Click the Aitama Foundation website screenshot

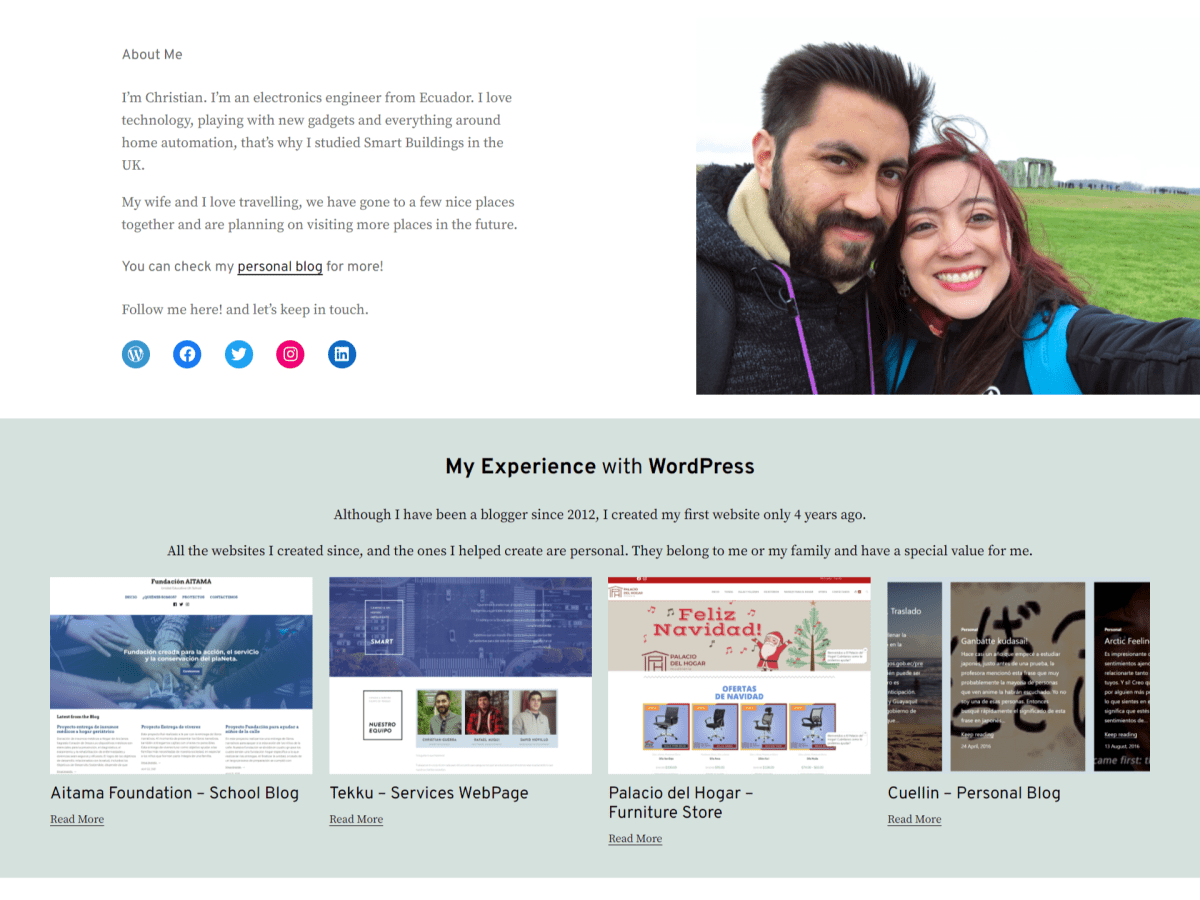click(180, 674)
